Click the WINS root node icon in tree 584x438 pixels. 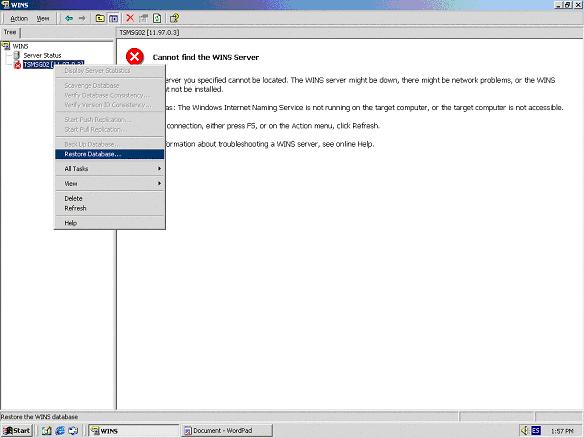click(6, 46)
